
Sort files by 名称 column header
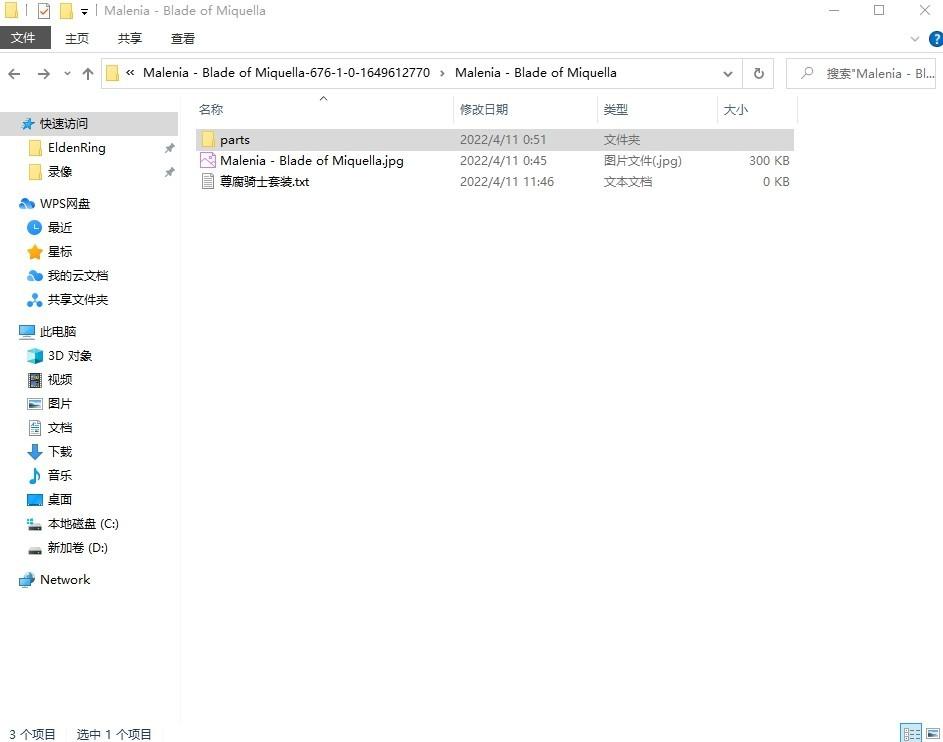(211, 110)
